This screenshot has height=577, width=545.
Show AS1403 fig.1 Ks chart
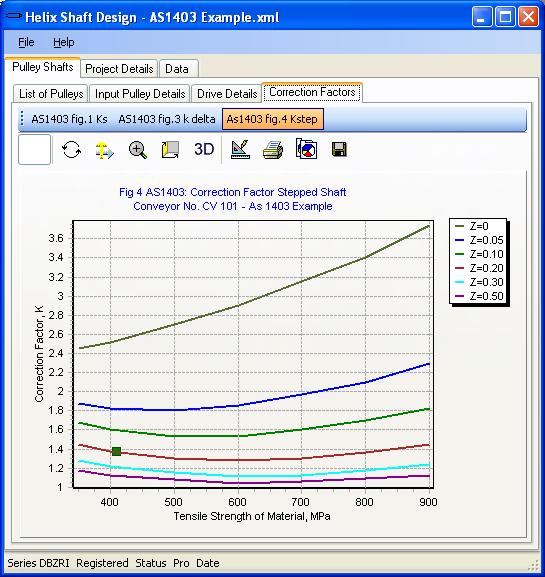coord(69,119)
